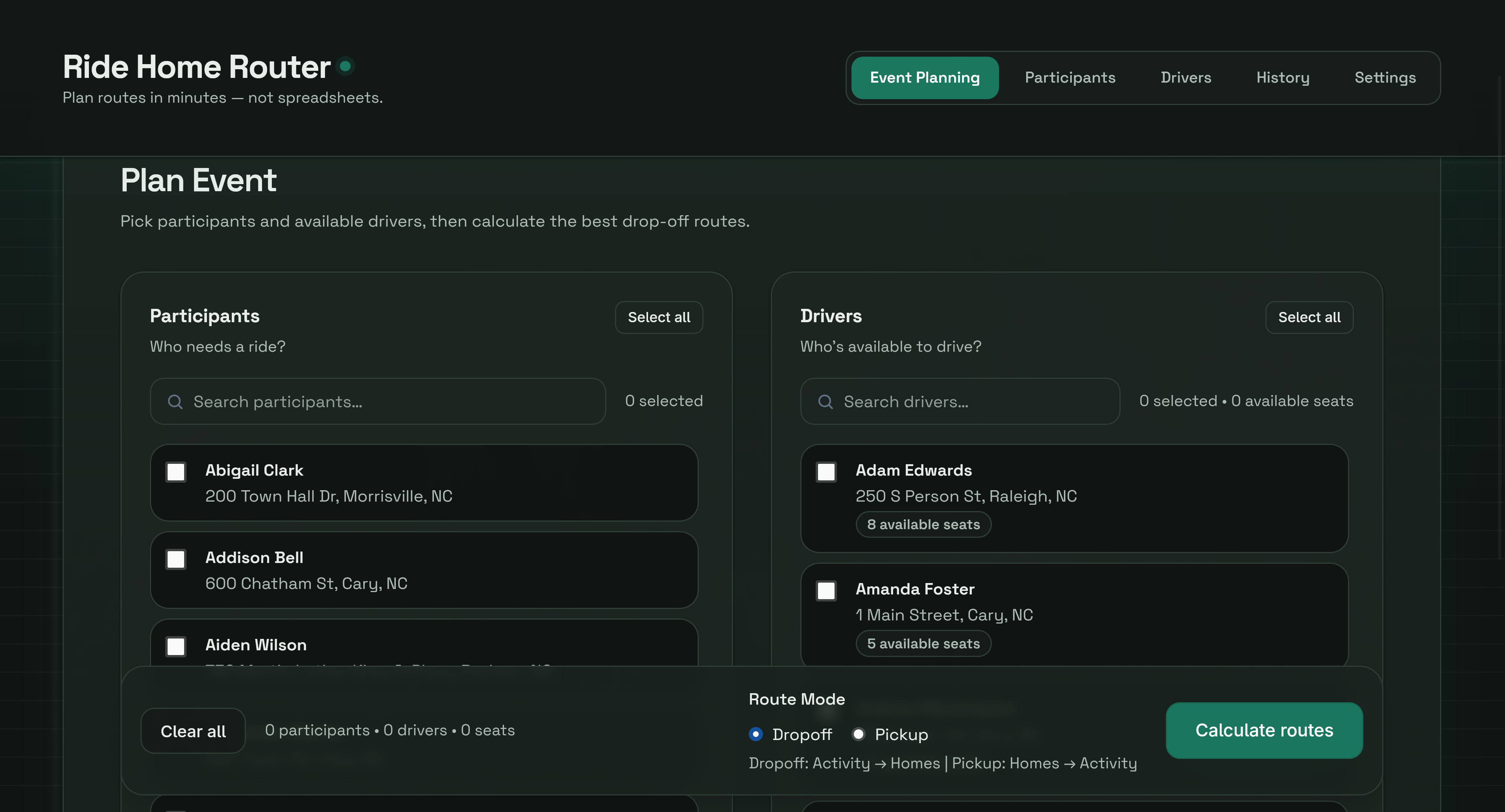Select all participants
The width and height of the screenshot is (1505, 812).
(658, 317)
